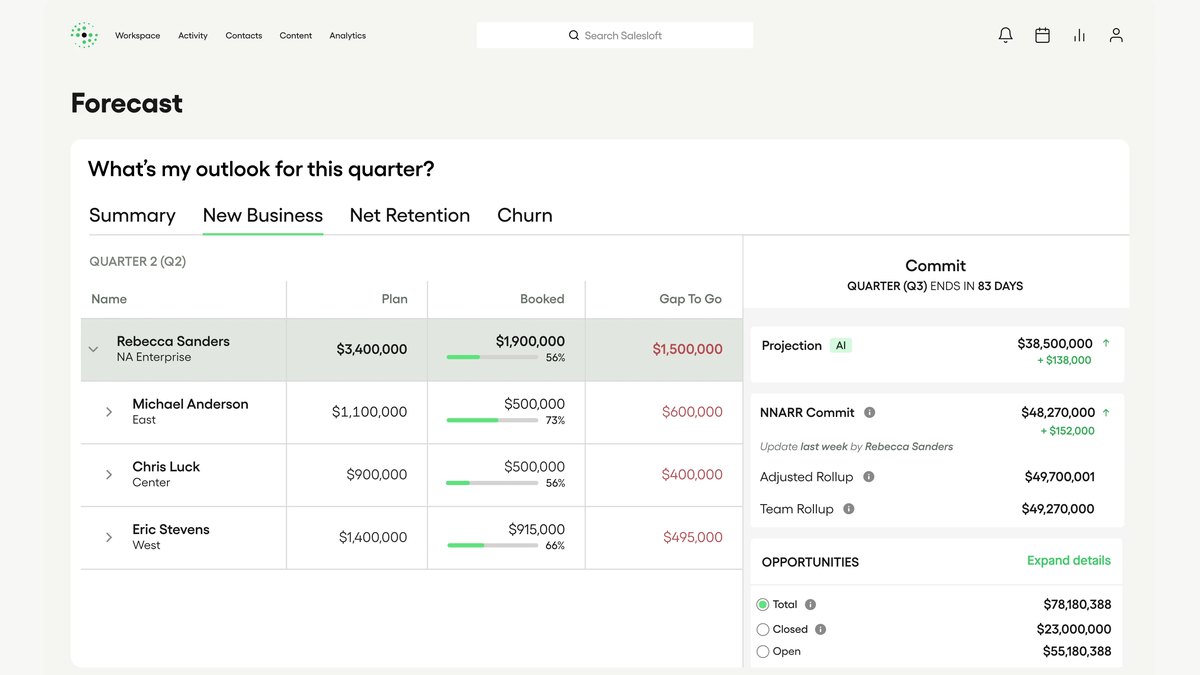Click the info icon beside Total

(811, 604)
